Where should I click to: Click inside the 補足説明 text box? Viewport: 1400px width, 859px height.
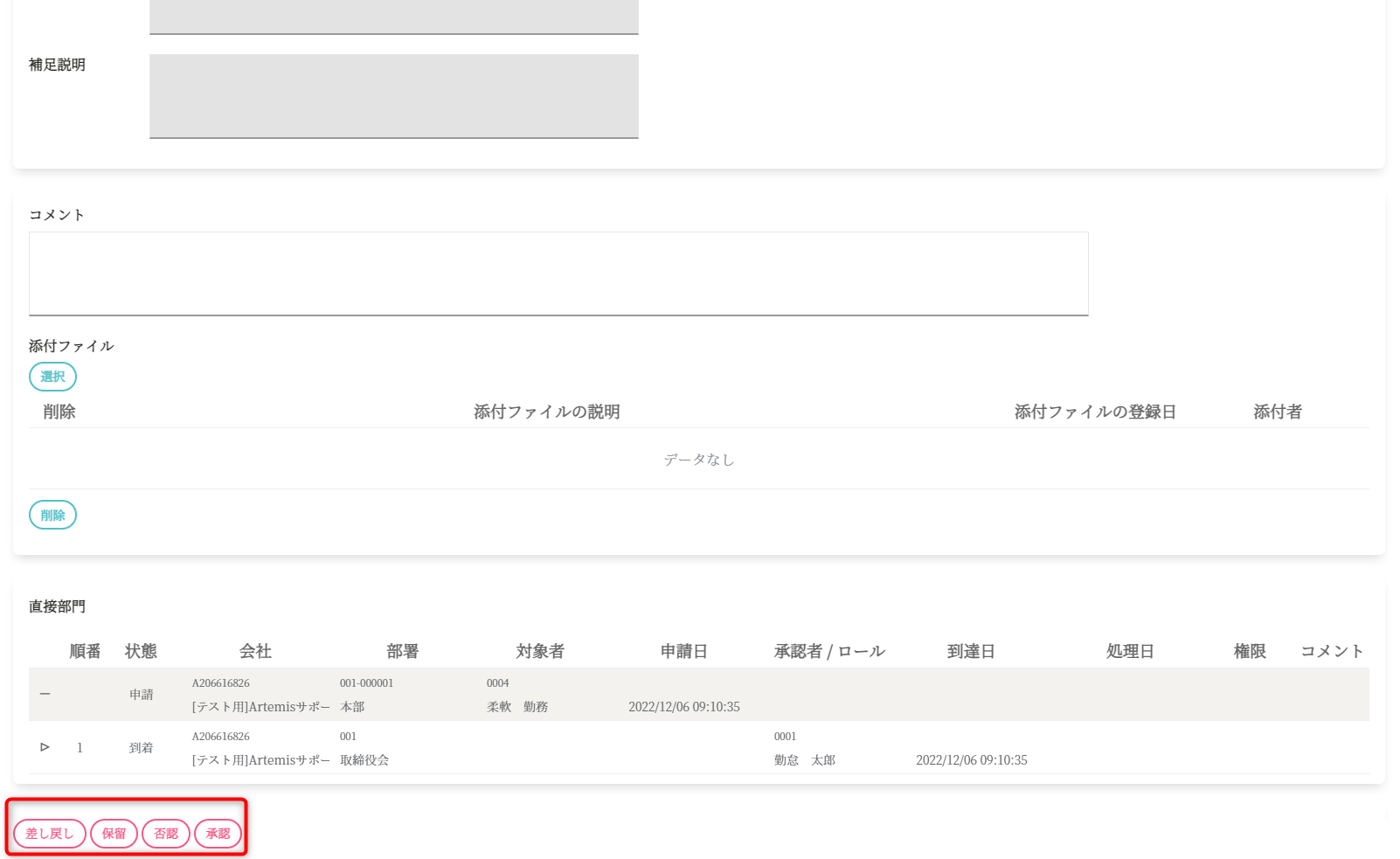(x=393, y=96)
